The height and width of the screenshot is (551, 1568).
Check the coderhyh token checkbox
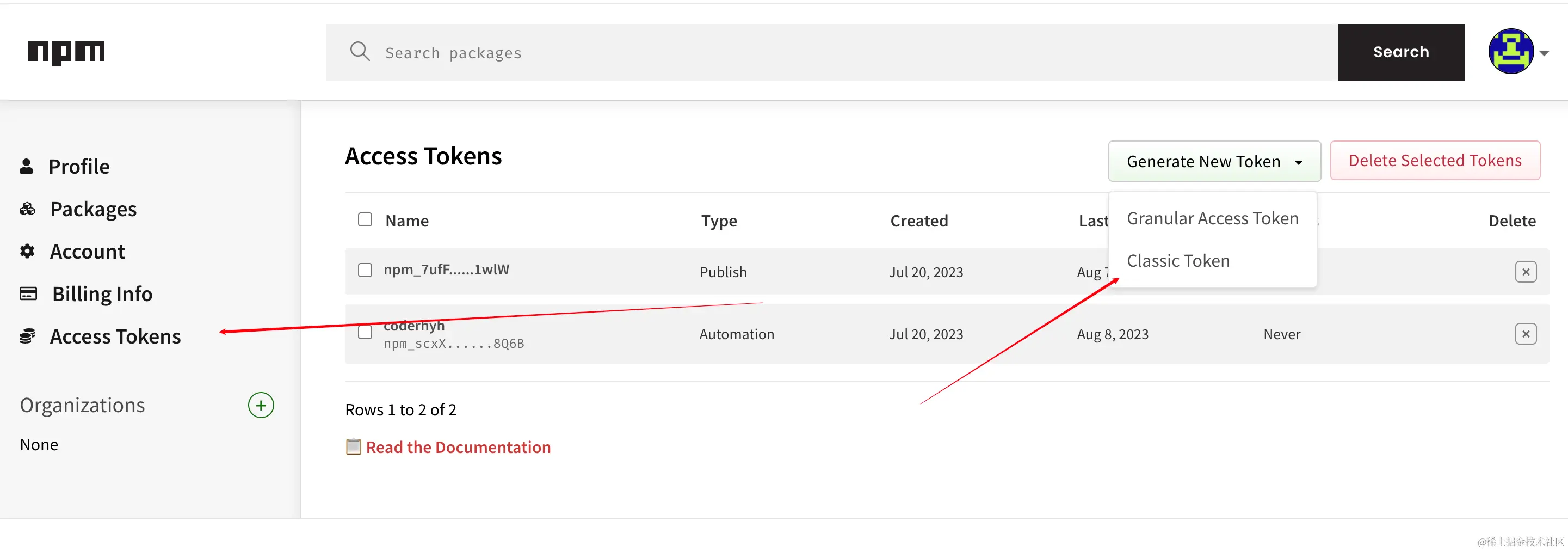(365, 333)
